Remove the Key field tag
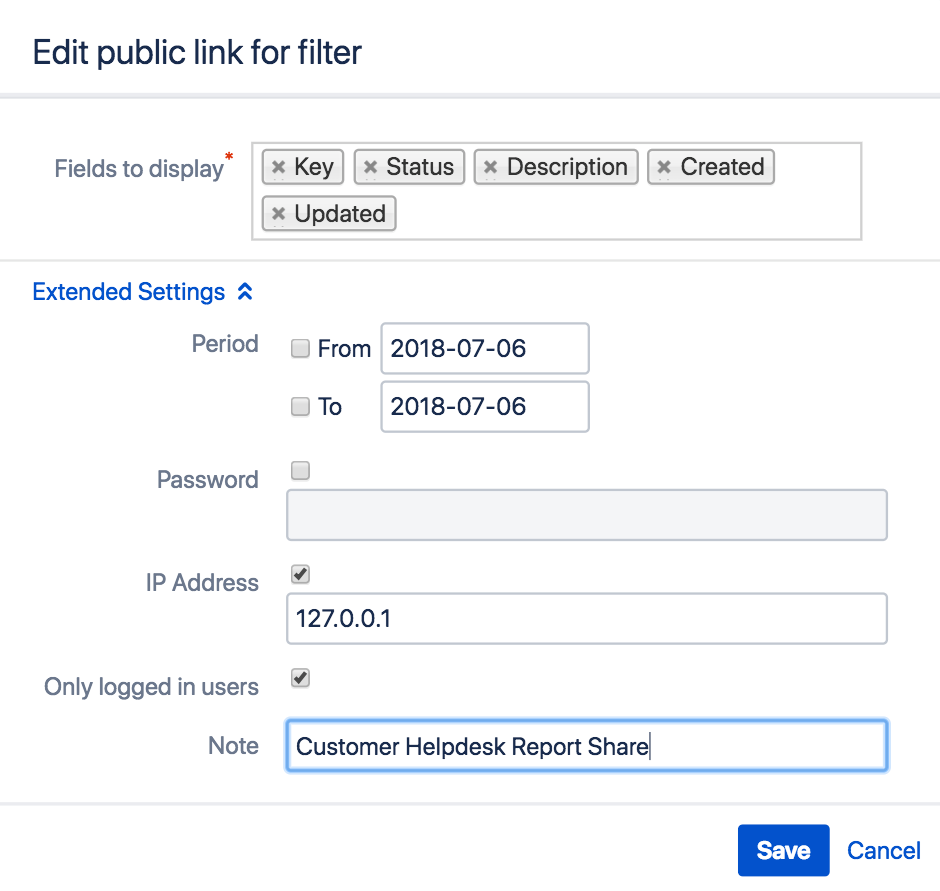Image resolution: width=940 pixels, height=891 pixels. [x=279, y=167]
